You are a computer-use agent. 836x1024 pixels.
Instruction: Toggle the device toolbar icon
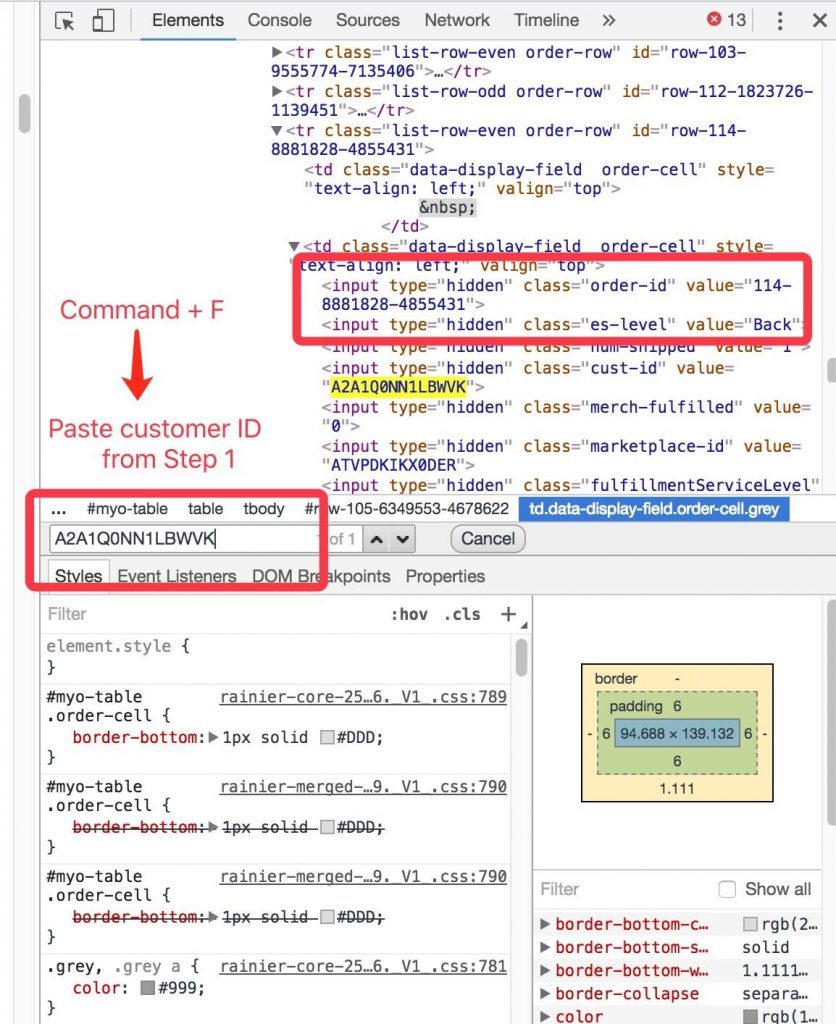(102, 21)
